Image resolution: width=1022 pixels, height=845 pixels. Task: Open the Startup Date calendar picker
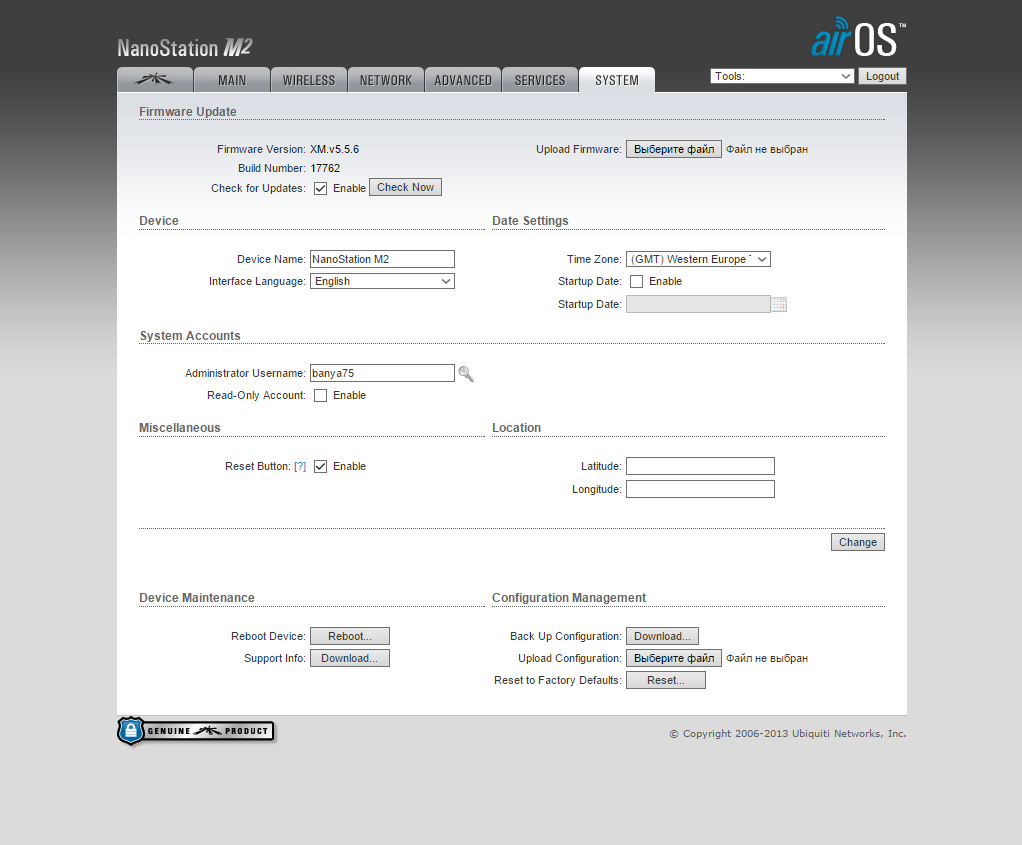tap(779, 305)
